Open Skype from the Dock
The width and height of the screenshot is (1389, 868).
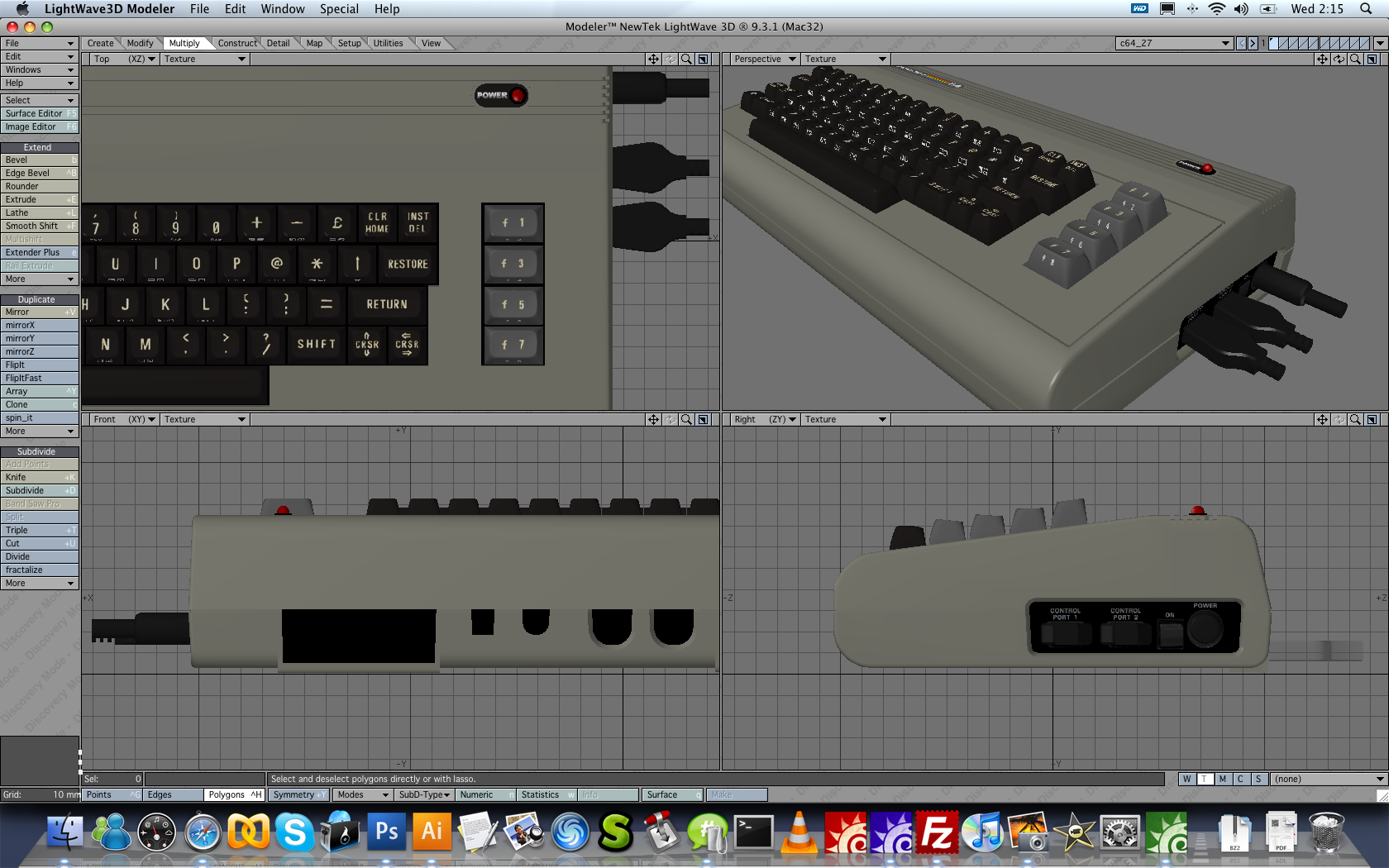click(294, 832)
